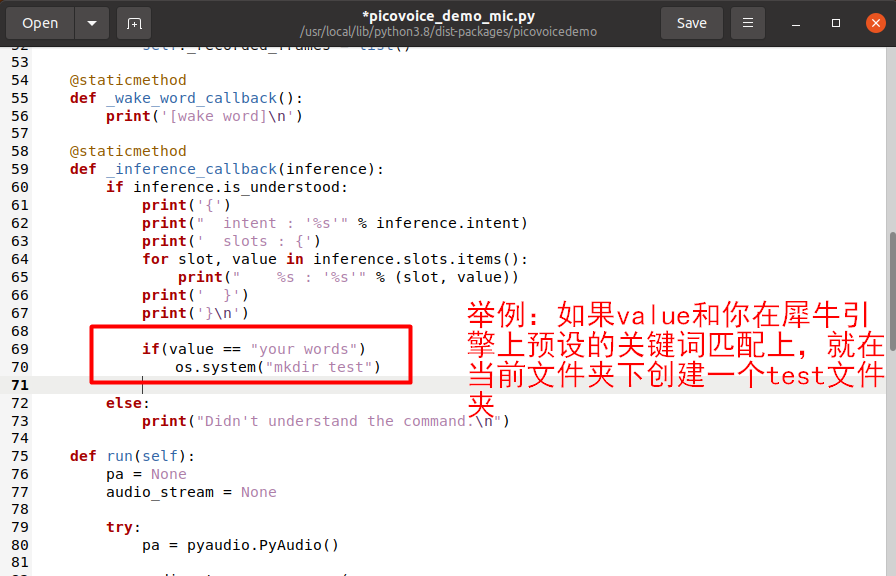The image size is (896, 576).
Task: Place cursor on line number 71
Action: [x=20, y=385]
